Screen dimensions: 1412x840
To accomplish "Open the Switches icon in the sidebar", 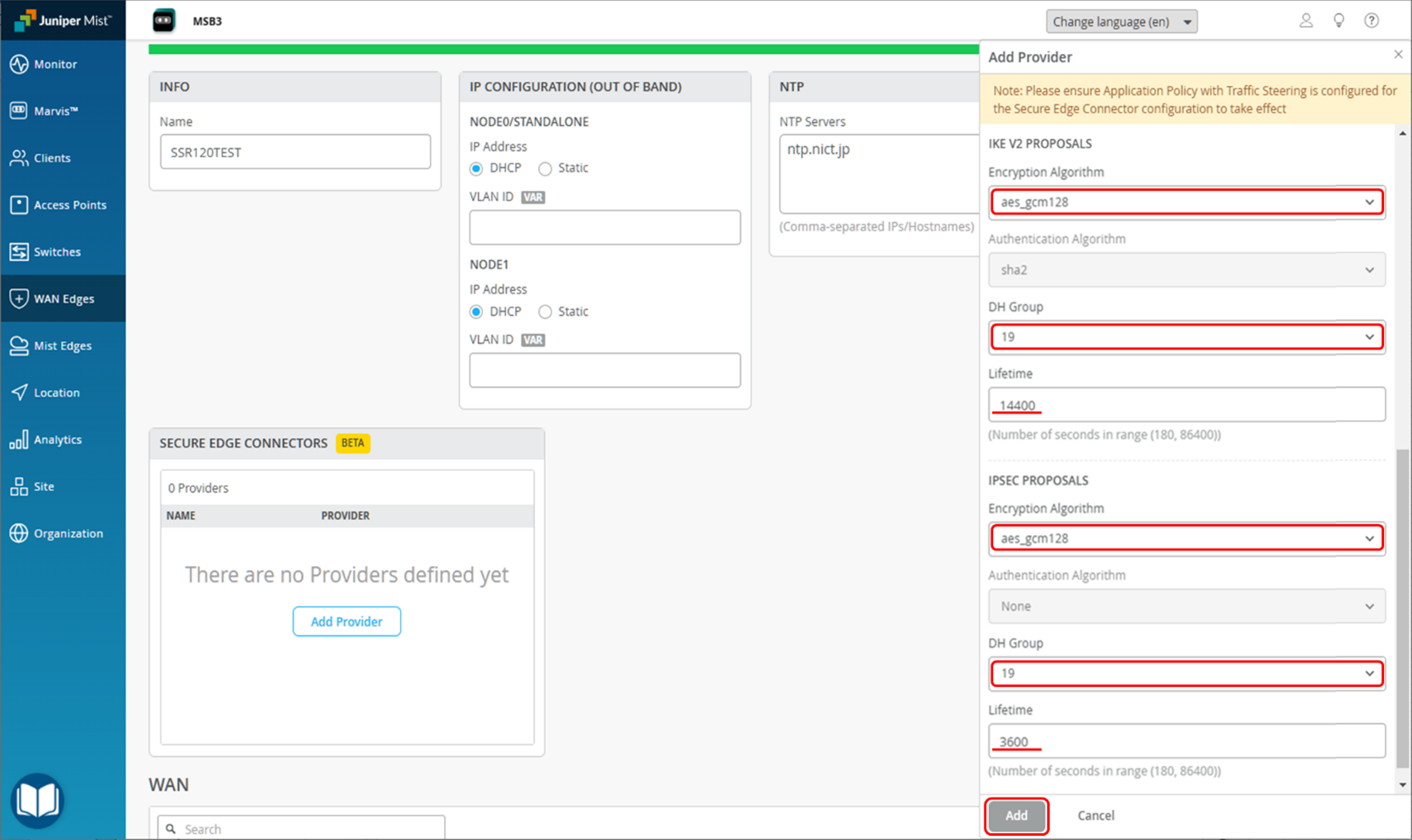I will [19, 252].
